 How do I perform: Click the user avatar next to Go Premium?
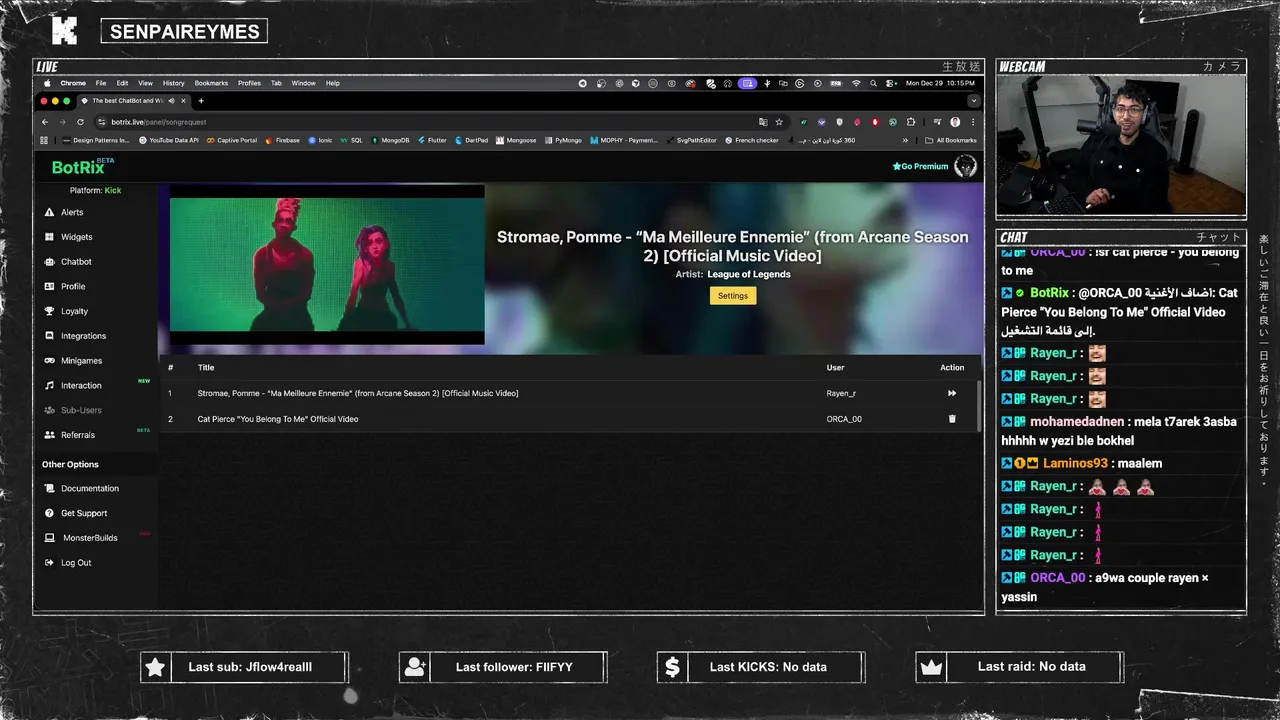[965, 166]
